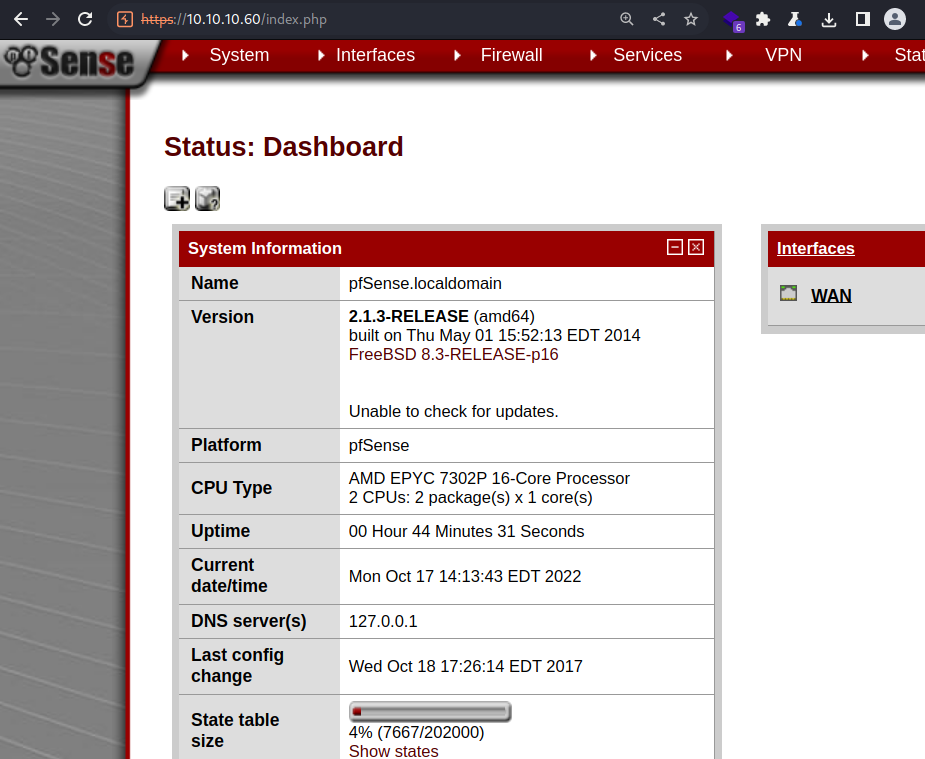The width and height of the screenshot is (925, 759).
Task: Click the Unable to check for updates text
Action: [453, 411]
